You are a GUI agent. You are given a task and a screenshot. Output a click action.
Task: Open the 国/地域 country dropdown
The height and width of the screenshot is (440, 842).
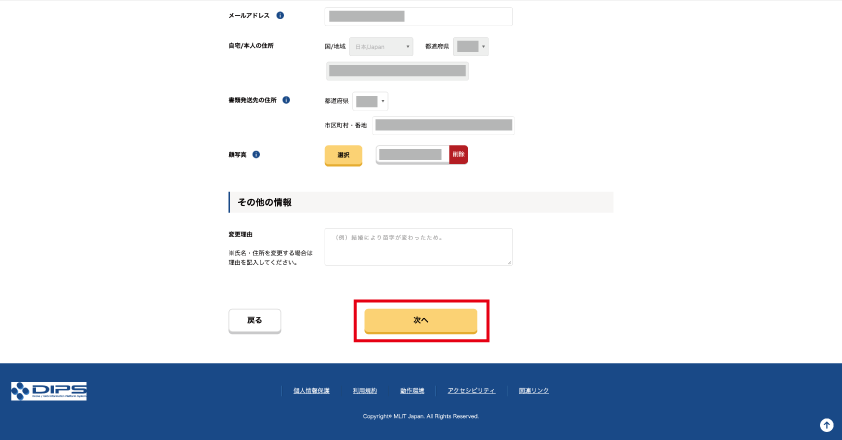coord(381,47)
